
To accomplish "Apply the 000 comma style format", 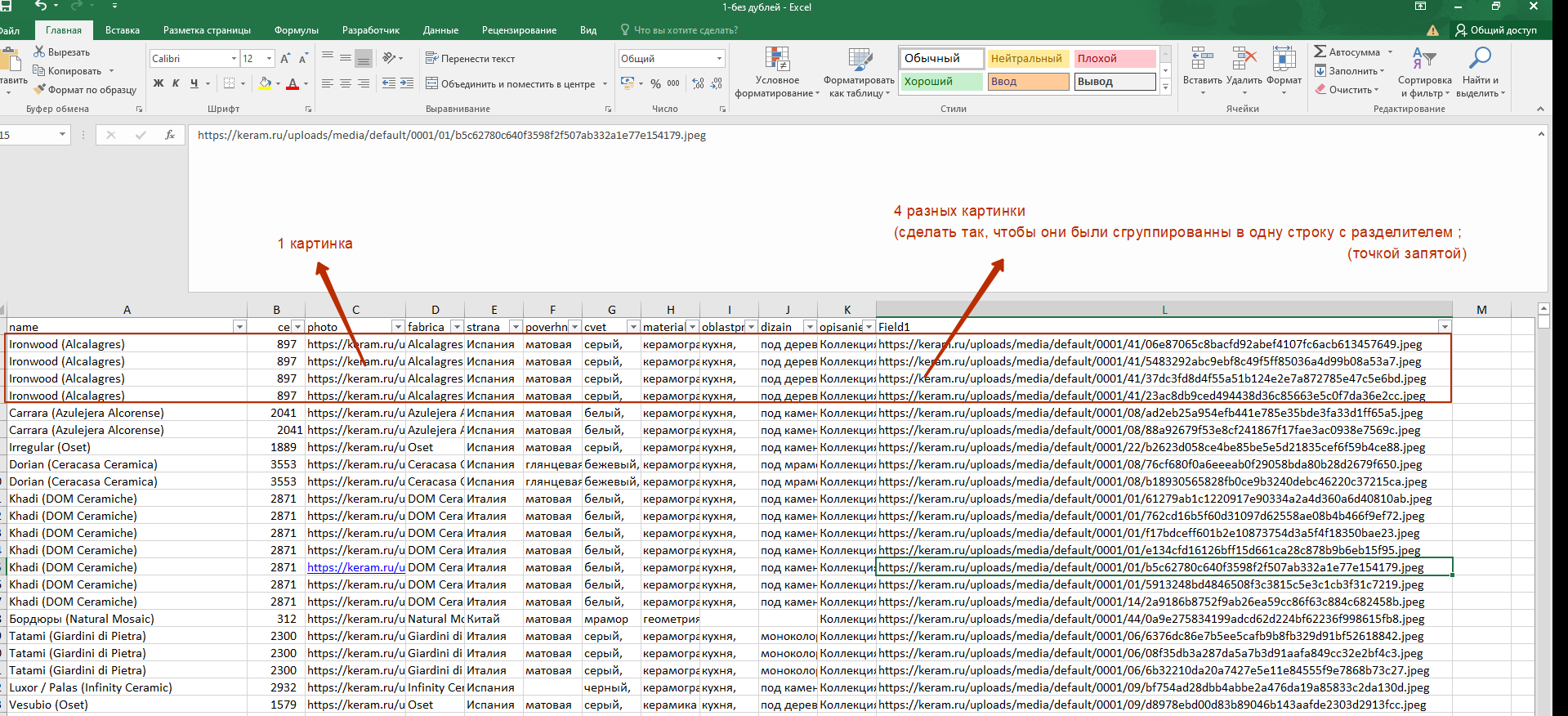I will pos(673,83).
